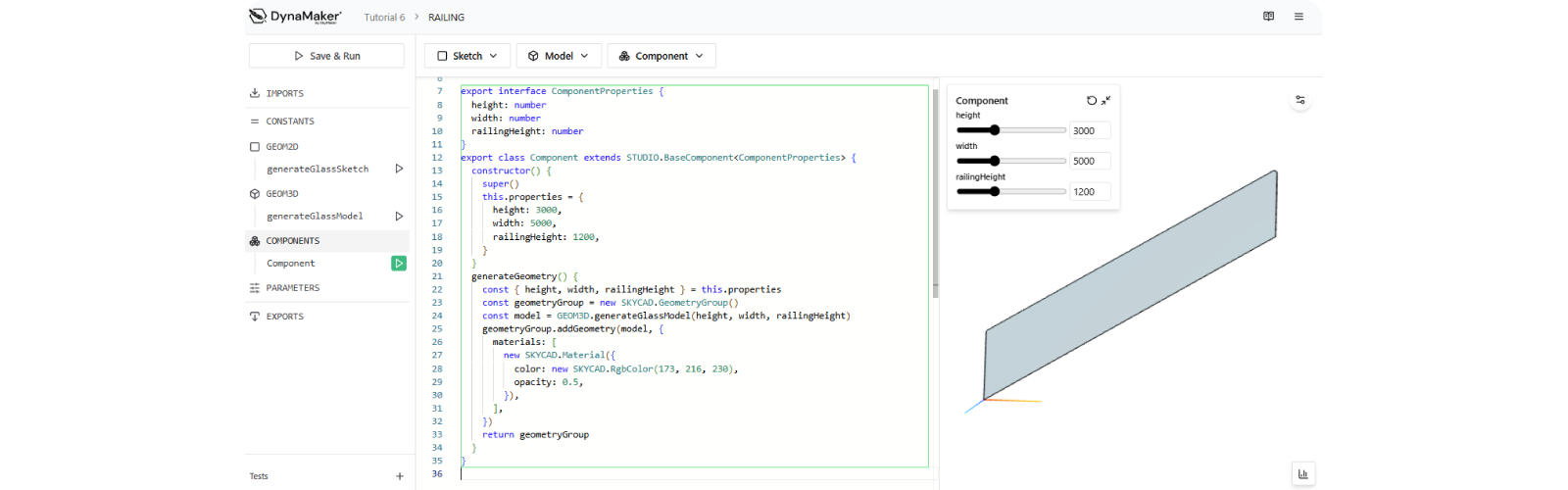1568x490 pixels.
Task: Click the Save & Run button
Action: [x=326, y=56]
